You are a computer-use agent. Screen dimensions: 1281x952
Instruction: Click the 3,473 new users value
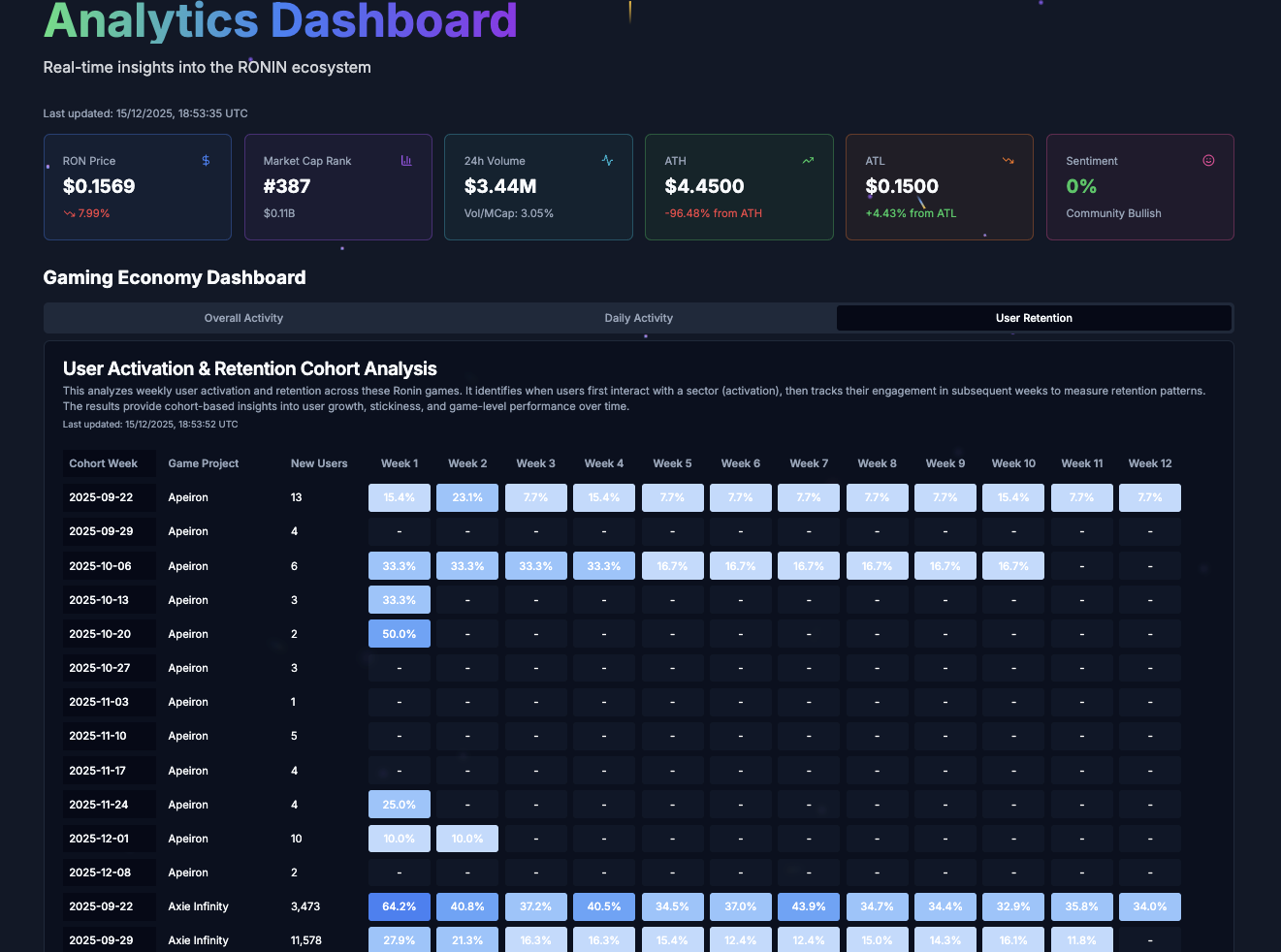[x=306, y=906]
